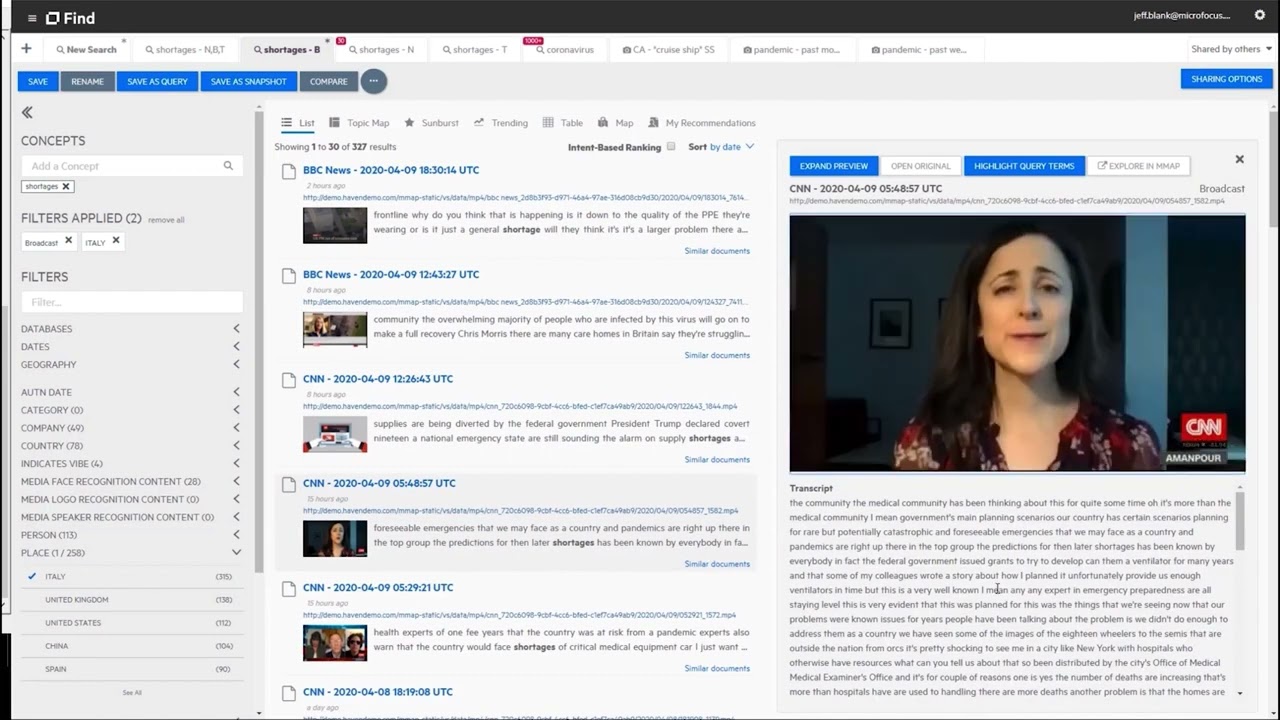Viewport: 1280px width, 720px height.
Task: Click the RENAME button
Action: [x=87, y=81]
